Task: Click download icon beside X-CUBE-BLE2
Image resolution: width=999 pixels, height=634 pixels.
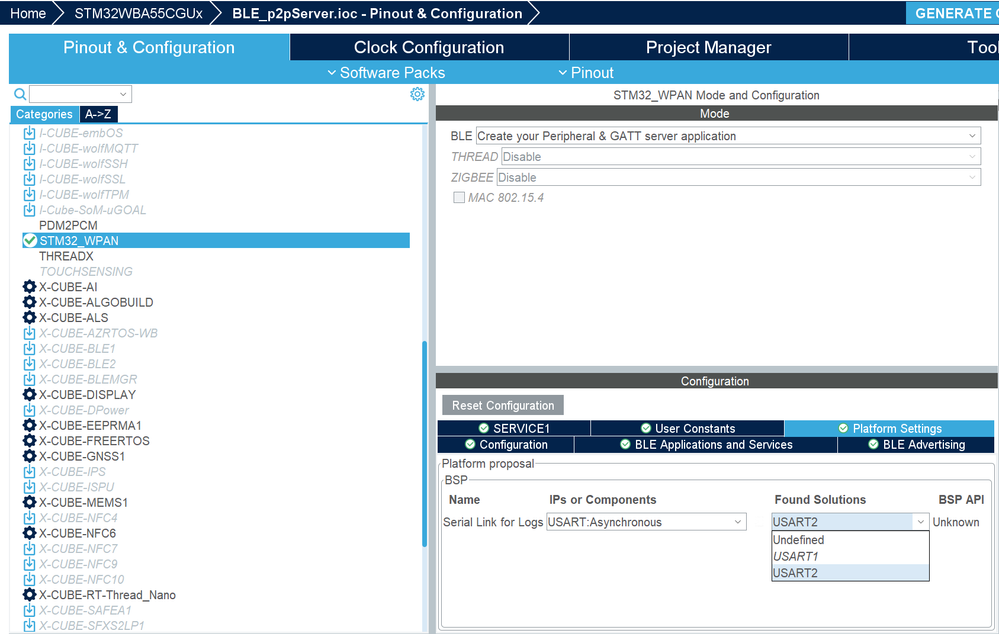Action: pyautogui.click(x=29, y=364)
